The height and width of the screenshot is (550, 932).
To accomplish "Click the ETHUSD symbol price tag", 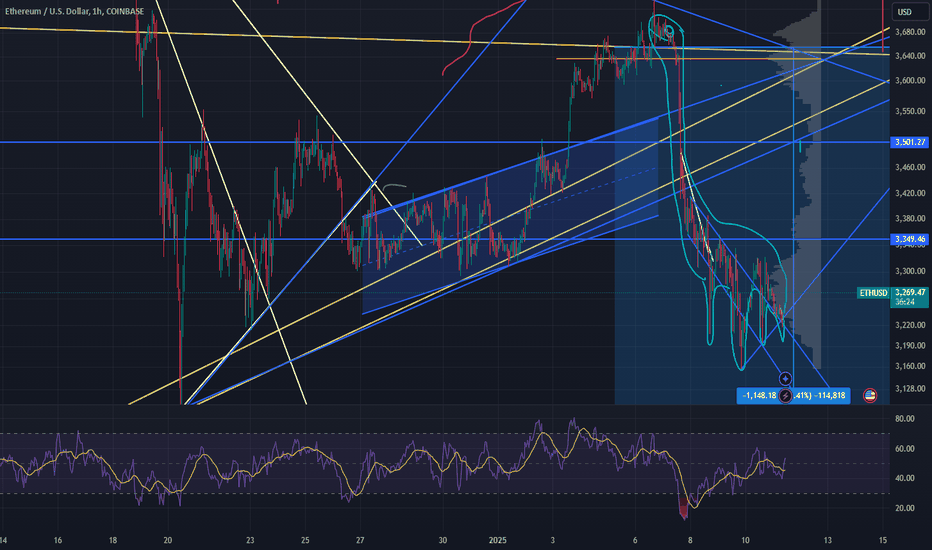I will pyautogui.click(x=873, y=293).
